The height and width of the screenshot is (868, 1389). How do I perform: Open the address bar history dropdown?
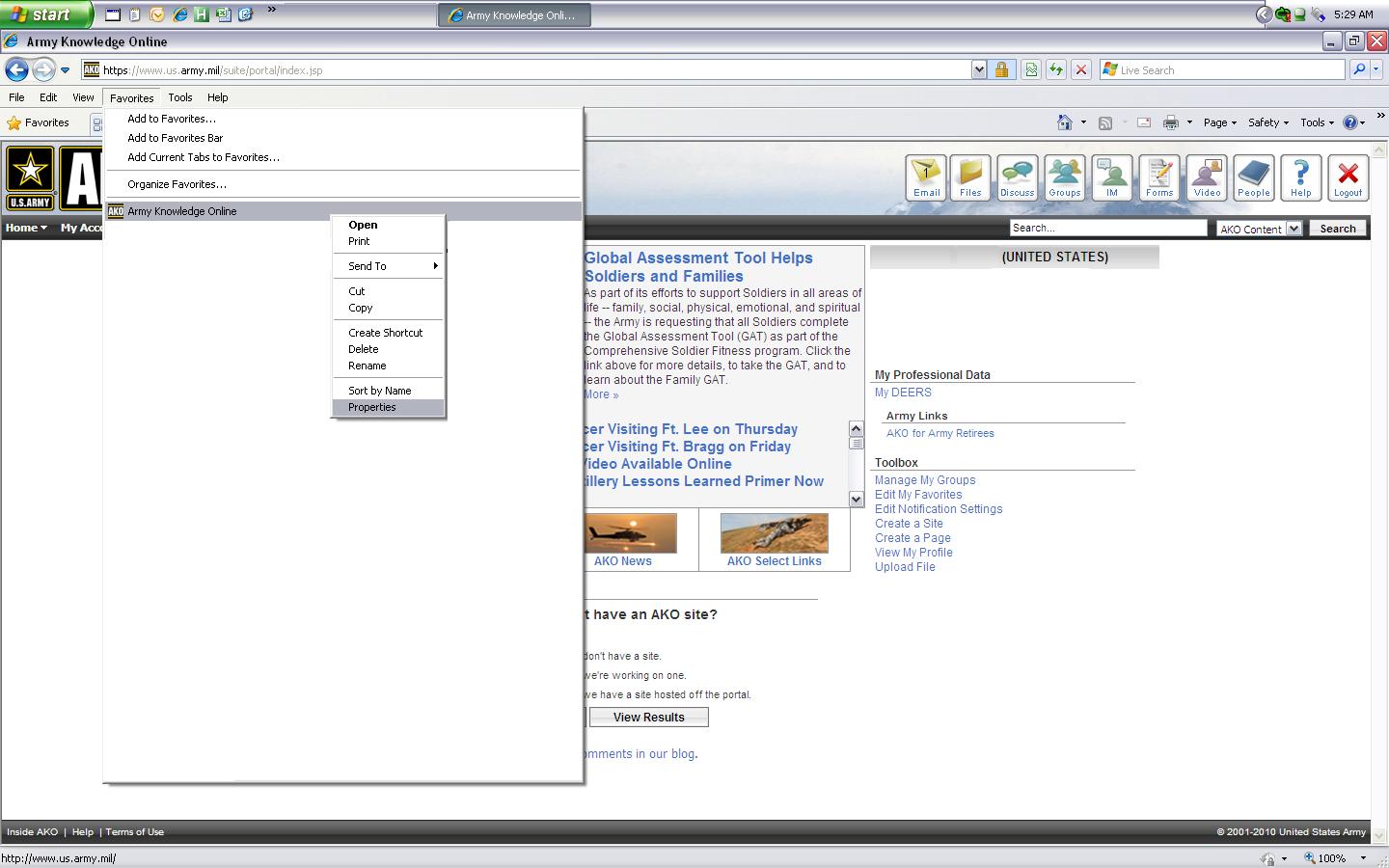pyautogui.click(x=979, y=69)
